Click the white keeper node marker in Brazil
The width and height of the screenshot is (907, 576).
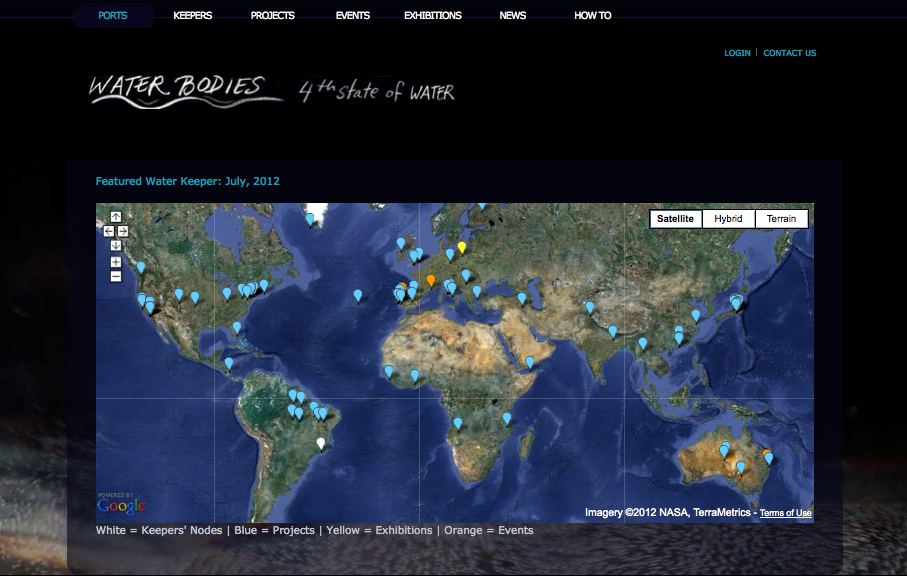click(x=320, y=442)
